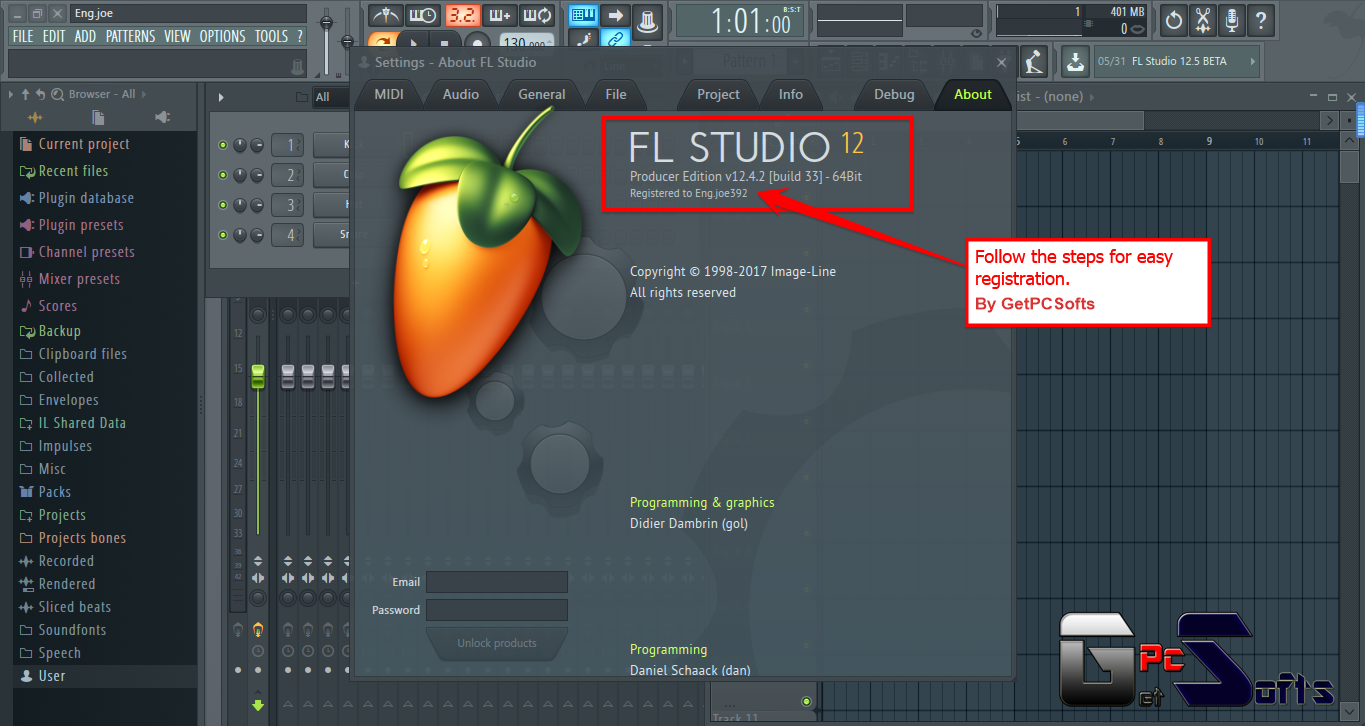Mute channel 4 green LED
1365x726 pixels.
(223, 236)
